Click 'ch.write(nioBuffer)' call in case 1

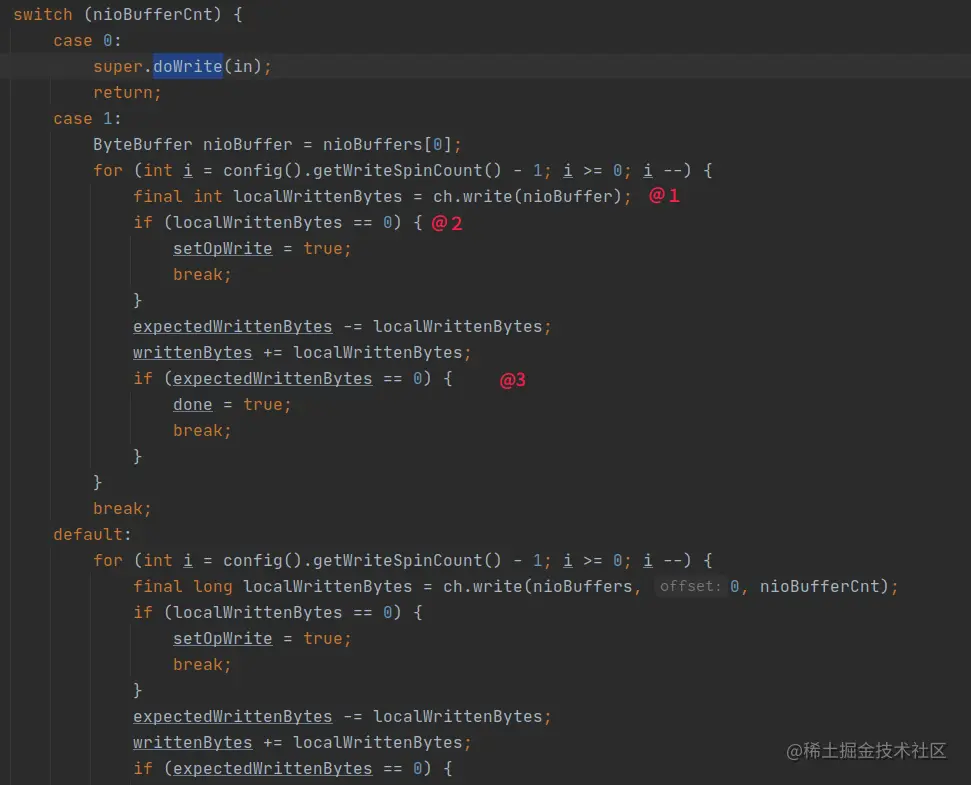coord(527,196)
